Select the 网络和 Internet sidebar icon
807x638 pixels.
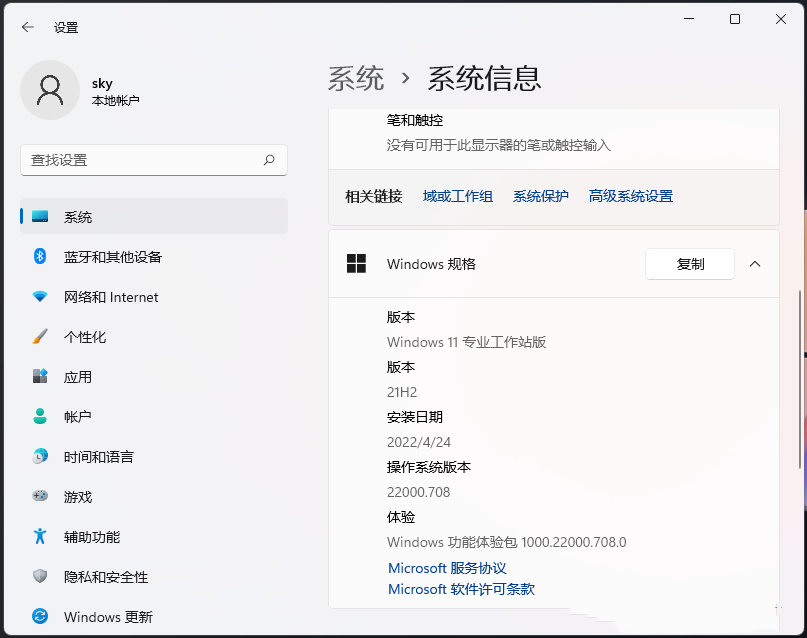tap(39, 297)
